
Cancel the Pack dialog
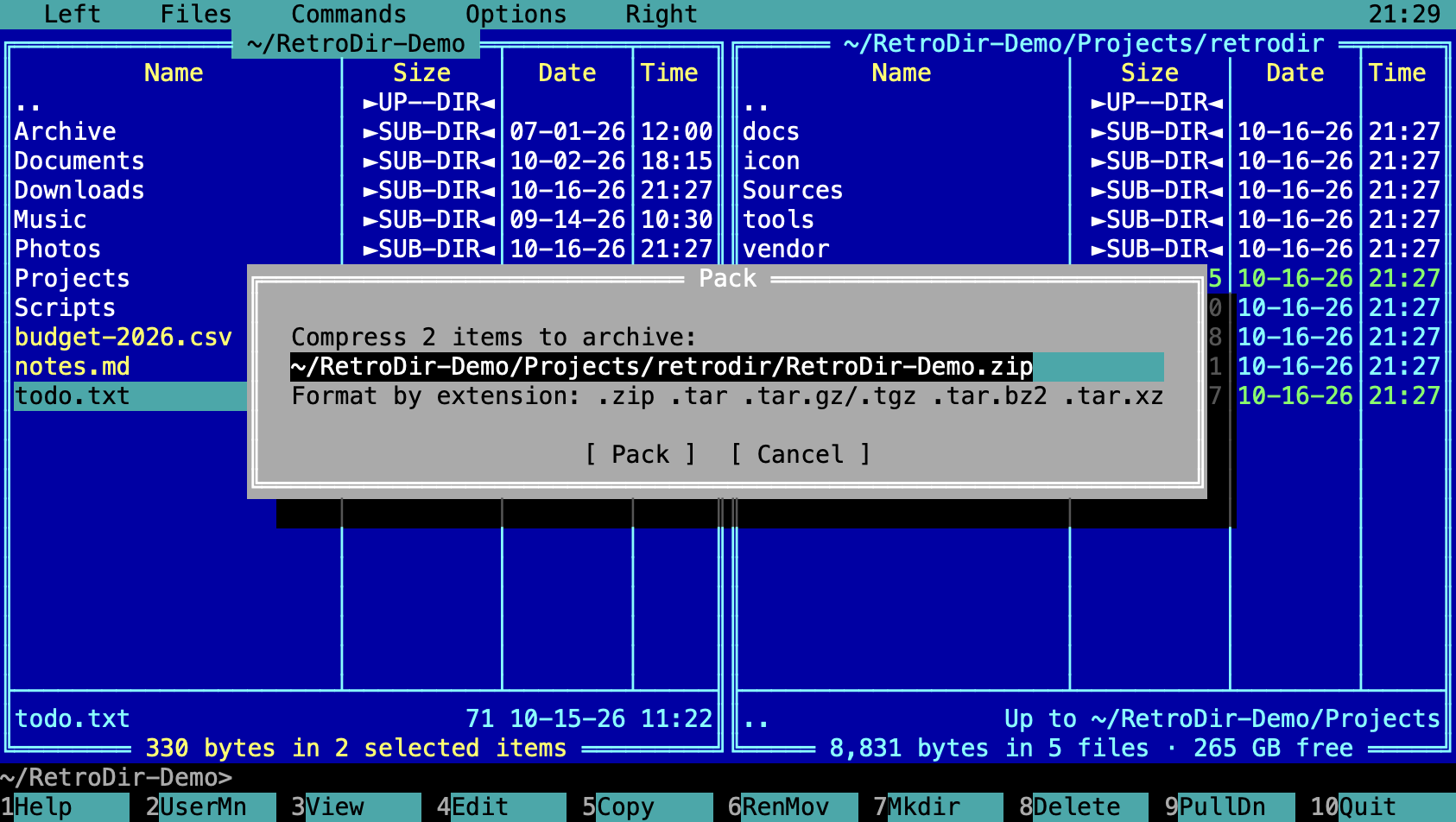(x=801, y=454)
